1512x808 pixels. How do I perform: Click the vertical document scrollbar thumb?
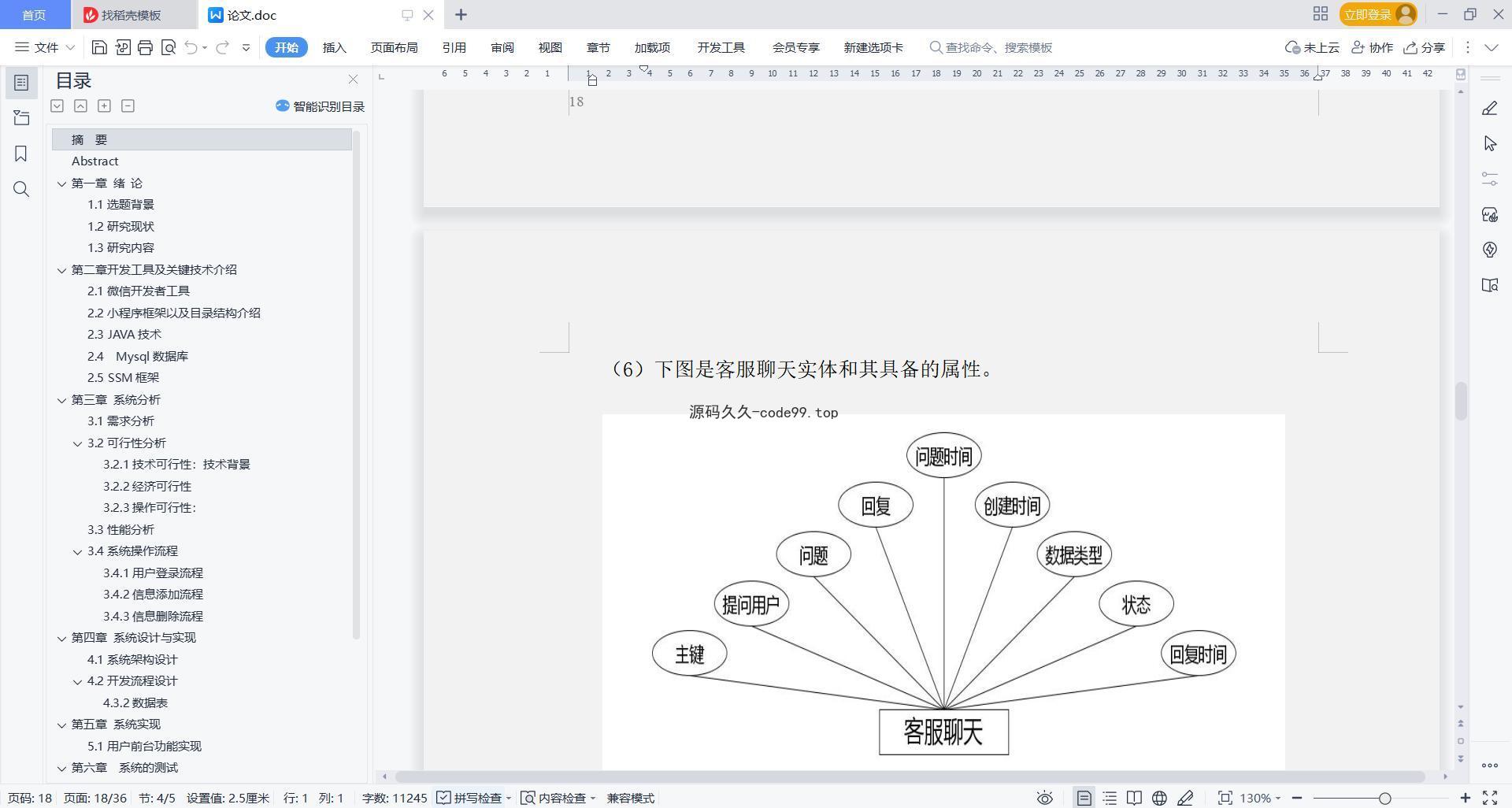(1461, 401)
